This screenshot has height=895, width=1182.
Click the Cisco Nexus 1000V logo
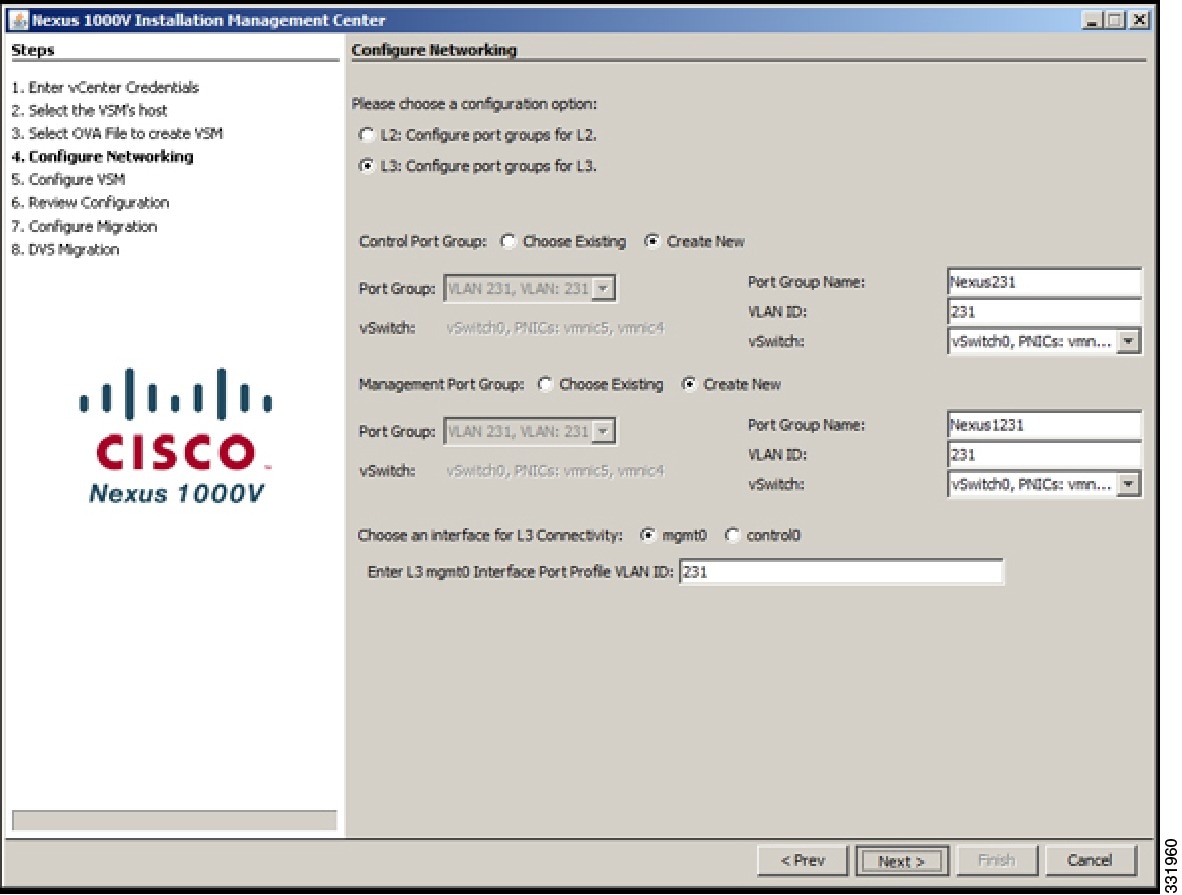click(x=176, y=436)
